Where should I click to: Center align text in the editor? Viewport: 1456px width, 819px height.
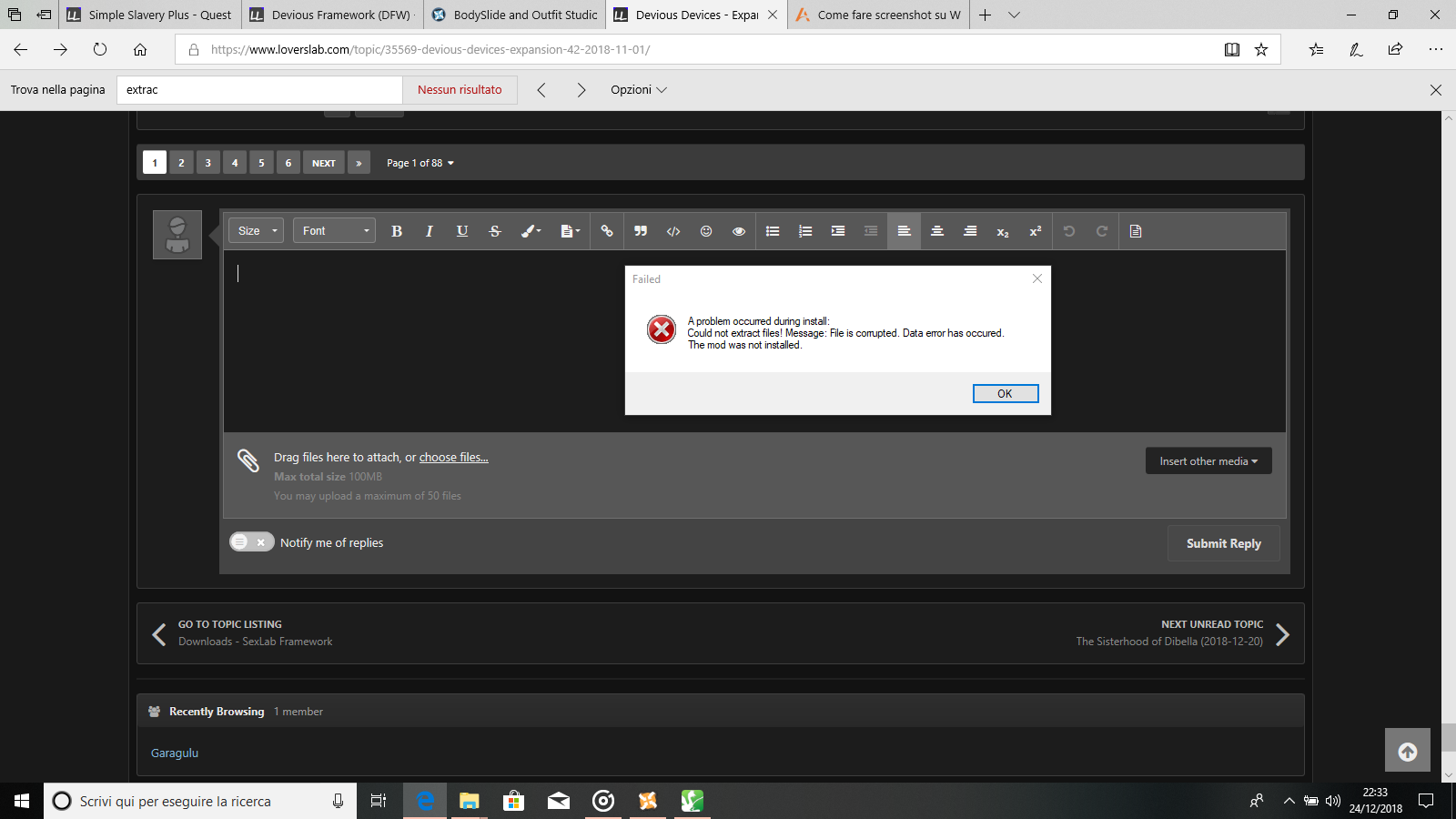937,231
